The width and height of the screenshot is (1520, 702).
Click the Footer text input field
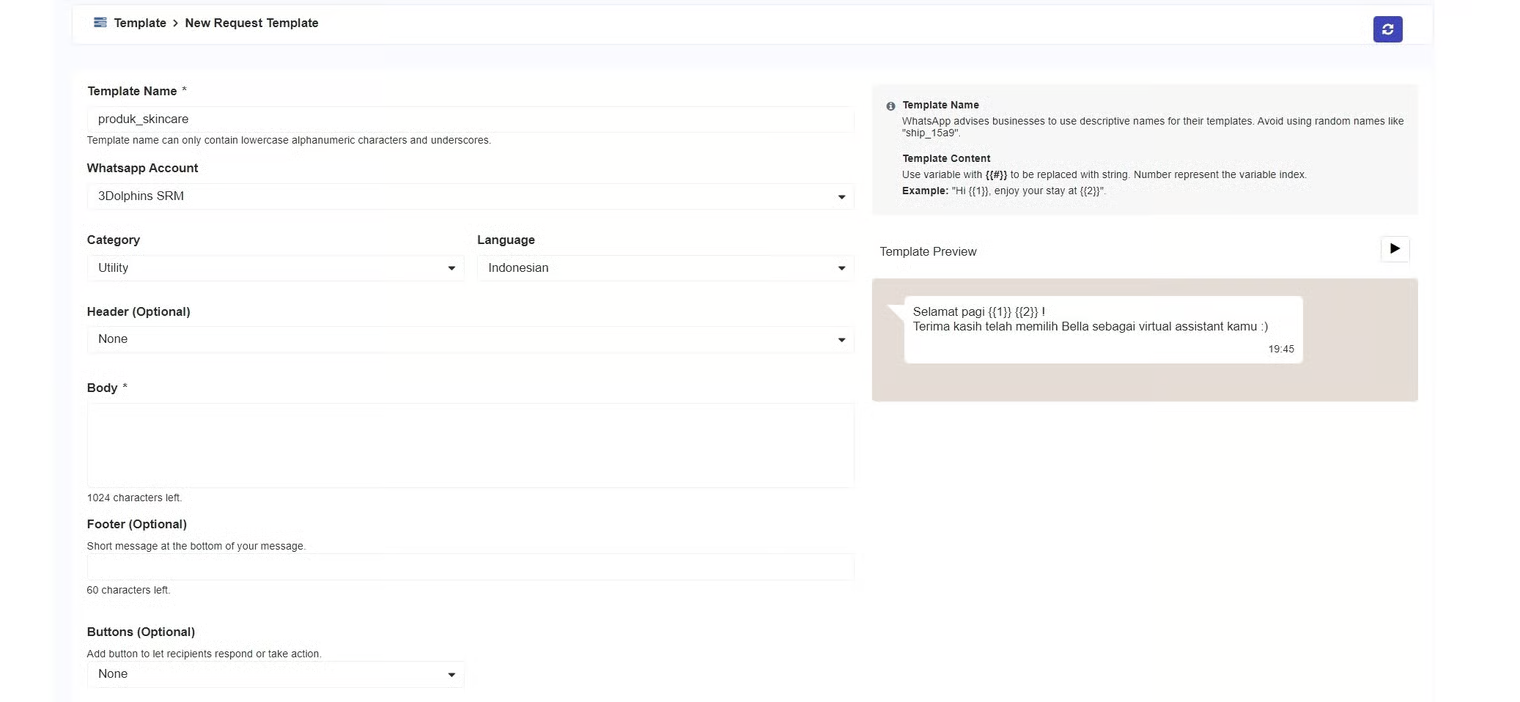(470, 567)
